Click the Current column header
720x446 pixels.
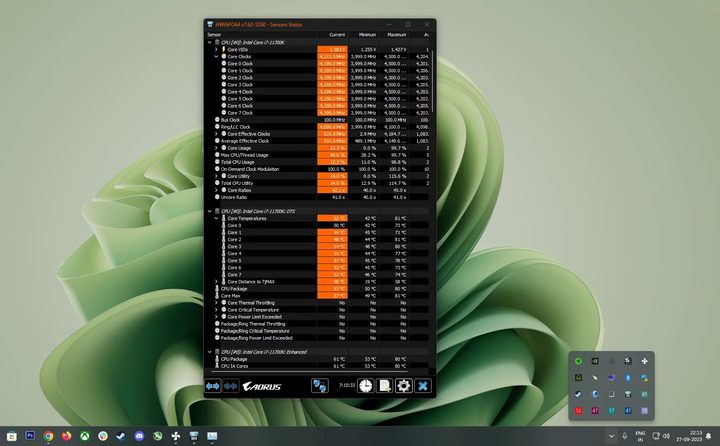(x=337, y=33)
